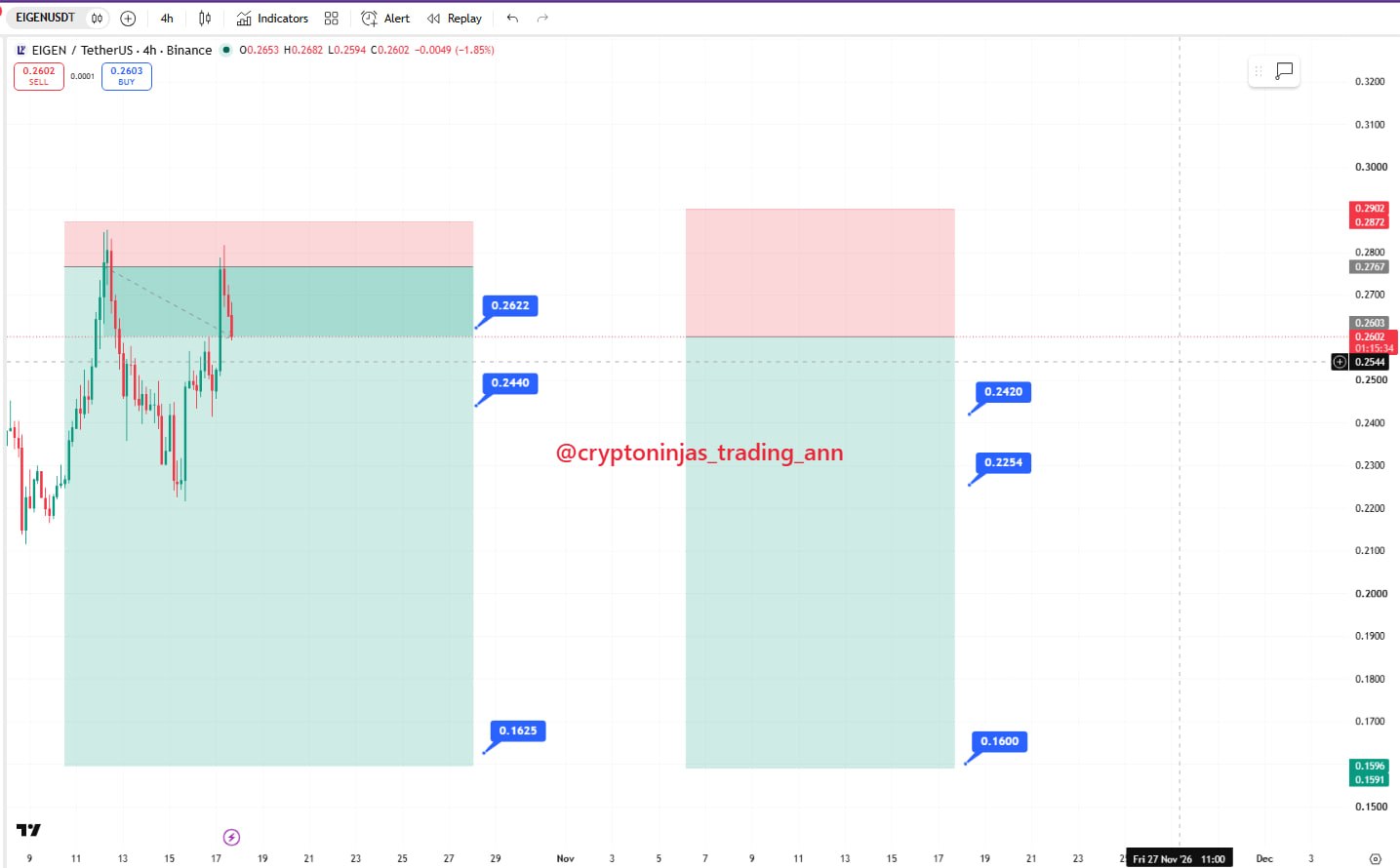Click the Fri 27 Nov '26 date label
Image resolution: width=1400 pixels, height=868 pixels.
[x=1180, y=858]
